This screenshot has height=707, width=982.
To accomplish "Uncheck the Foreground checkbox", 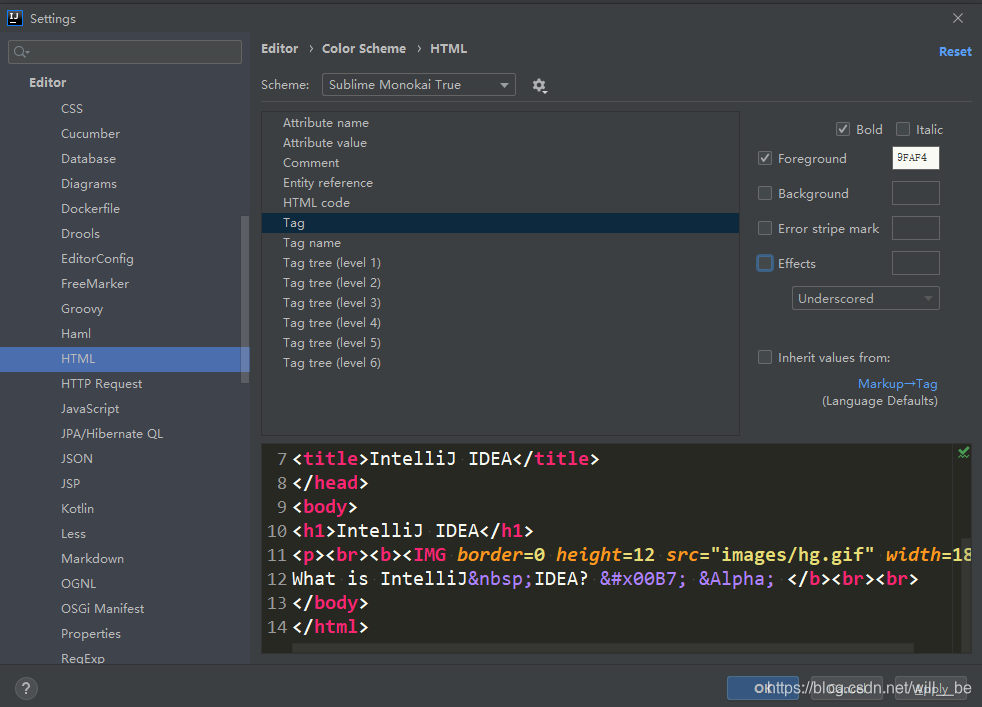I will 765,158.
